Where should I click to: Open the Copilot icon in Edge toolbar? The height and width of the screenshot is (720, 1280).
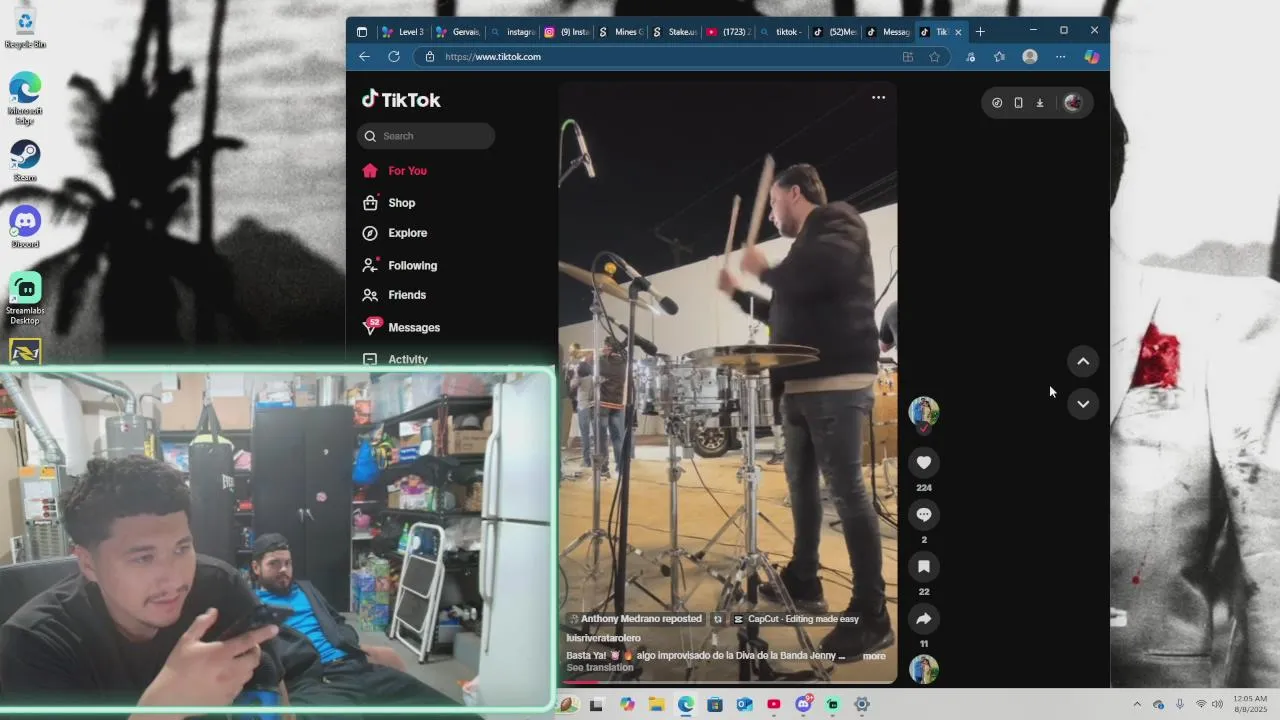point(1092,57)
